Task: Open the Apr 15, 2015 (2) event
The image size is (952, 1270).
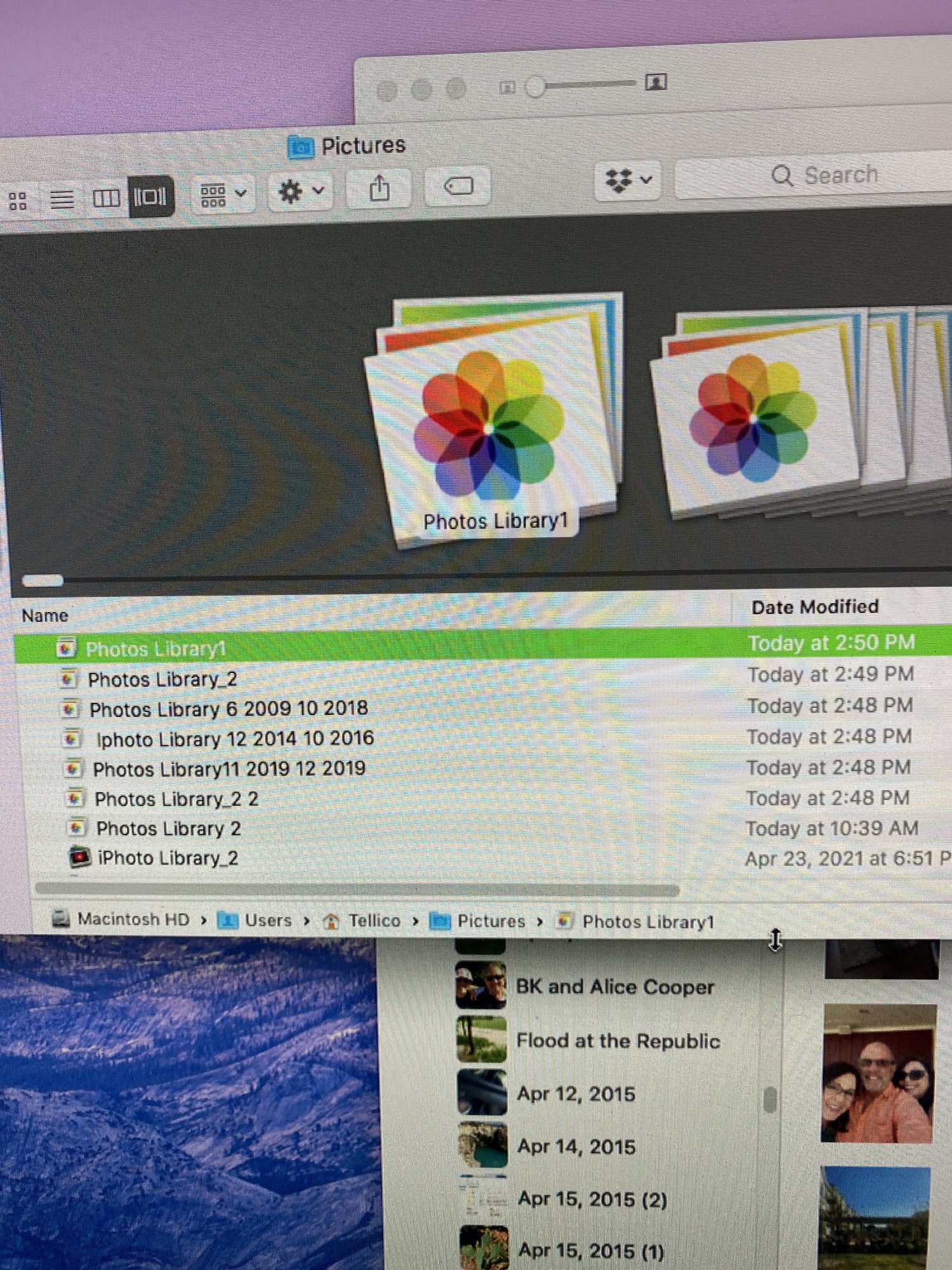Action: [x=593, y=1199]
